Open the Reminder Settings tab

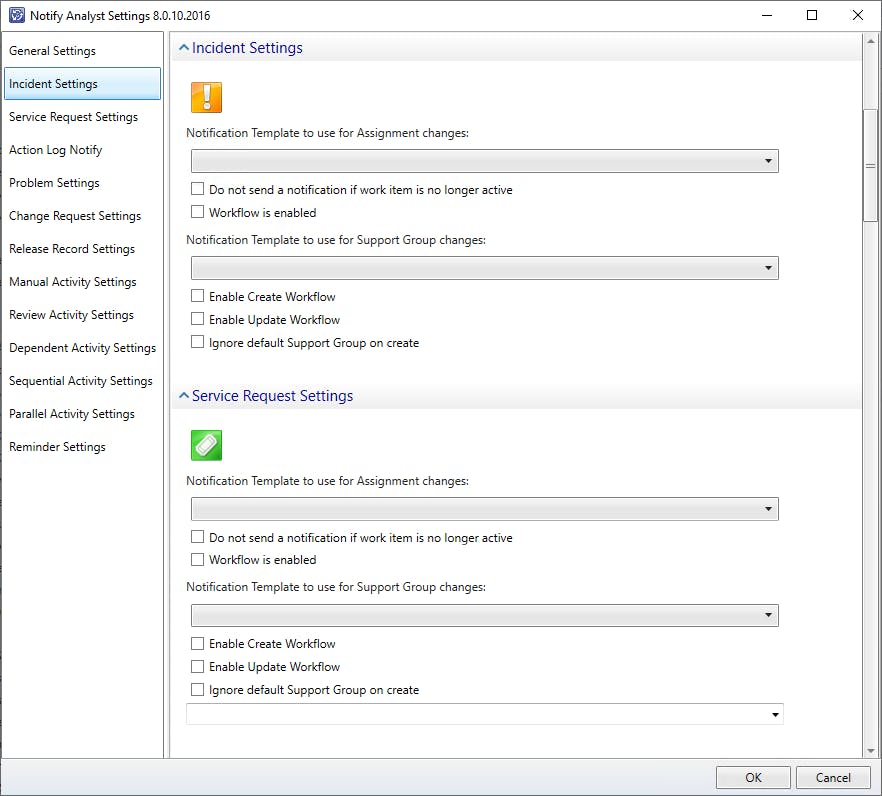pos(57,447)
